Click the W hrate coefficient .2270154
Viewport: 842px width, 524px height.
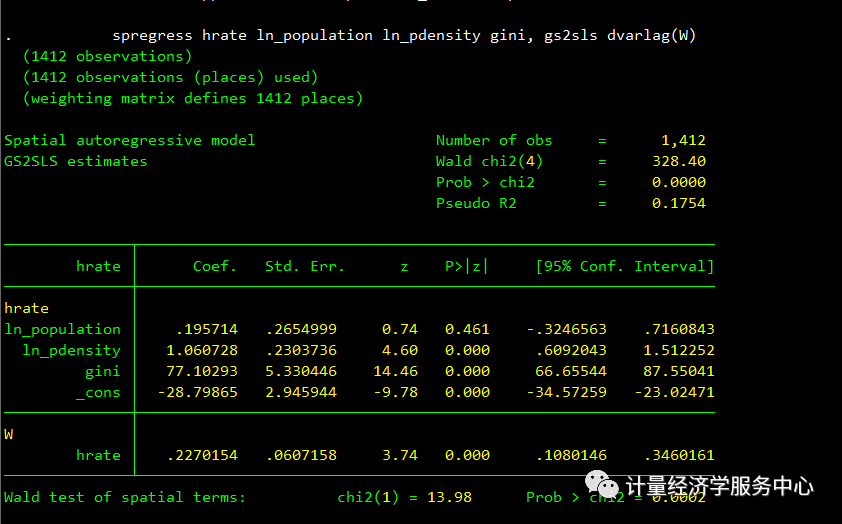202,455
